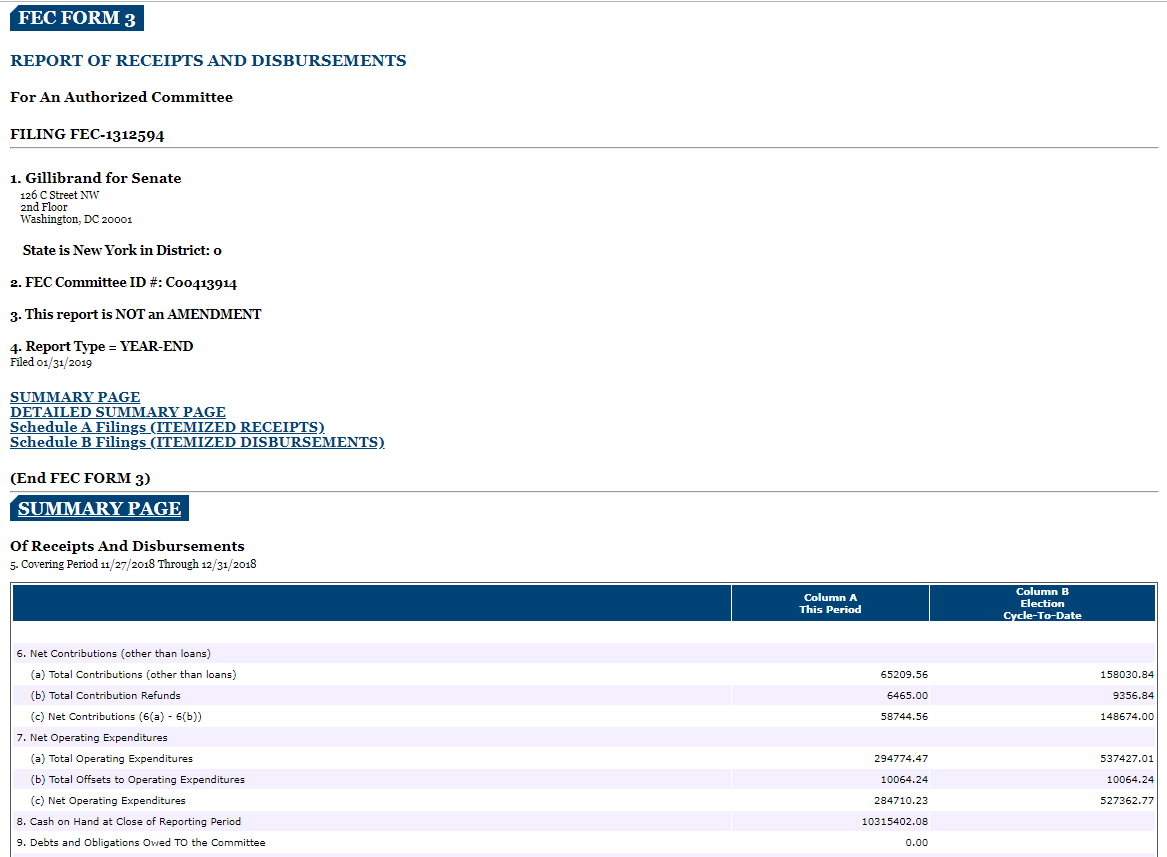Screen dimensions: 1167x857
Task: Click Debts and Obligations Owed TO the Committee
Action: point(141,843)
